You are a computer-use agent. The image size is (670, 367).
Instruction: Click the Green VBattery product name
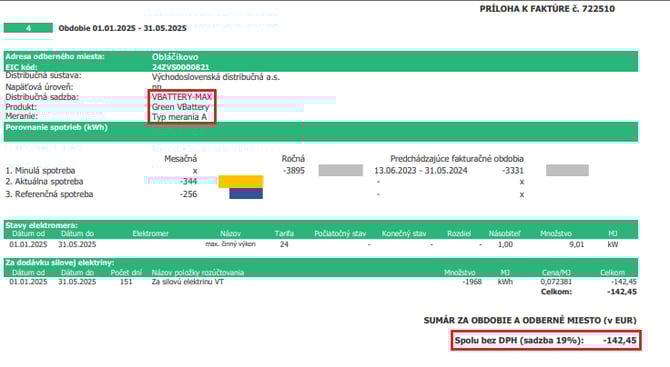click(x=180, y=107)
